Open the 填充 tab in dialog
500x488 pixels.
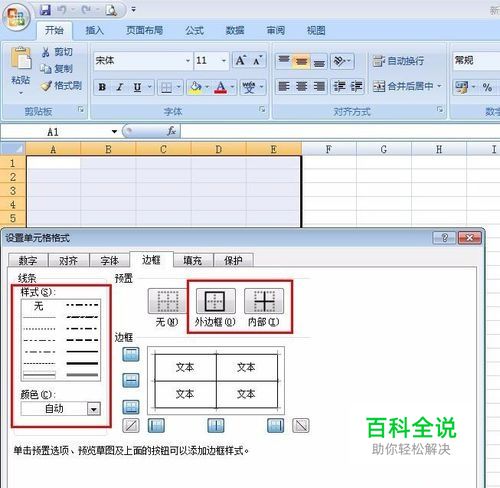[x=193, y=261]
